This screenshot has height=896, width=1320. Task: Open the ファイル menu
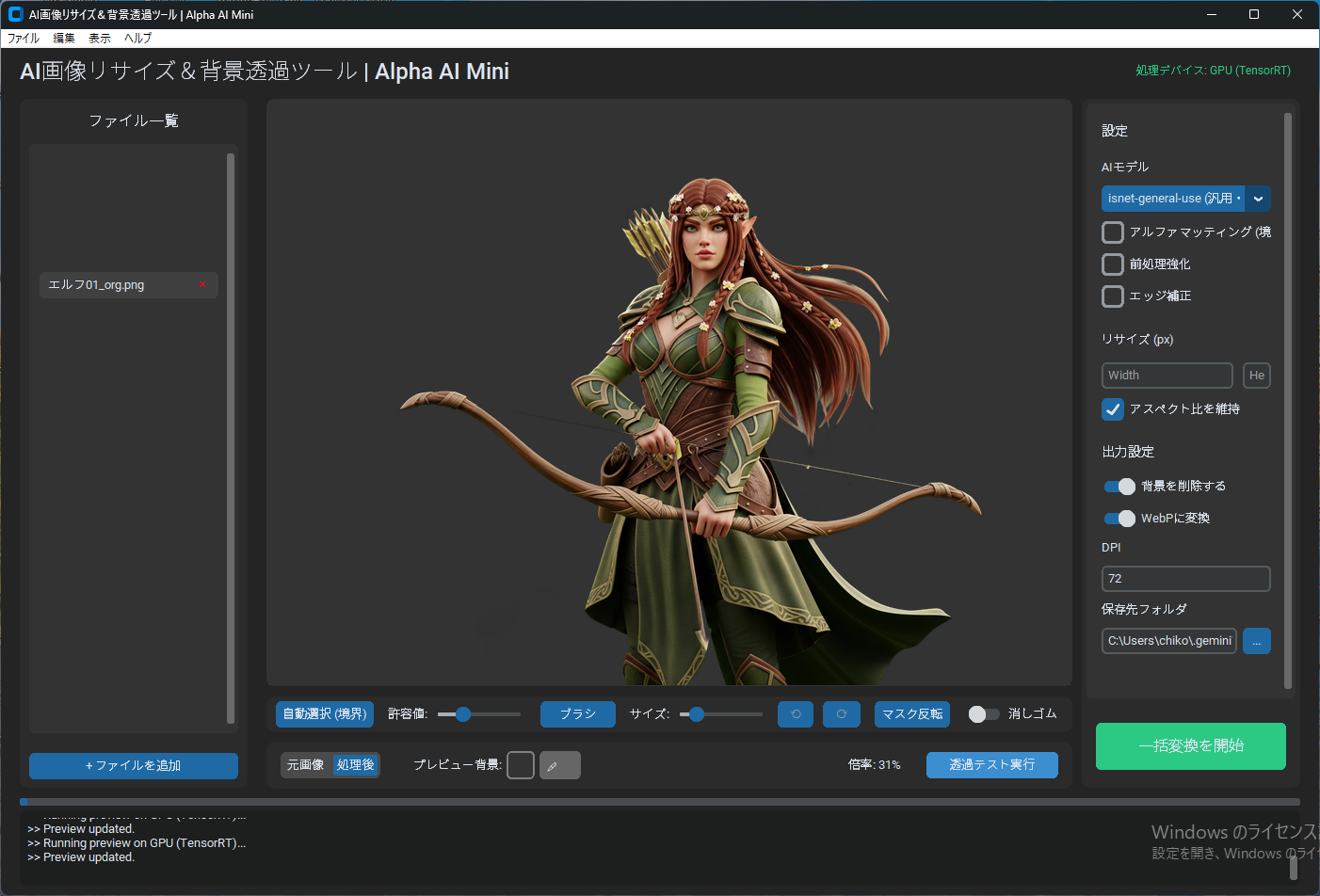click(24, 39)
